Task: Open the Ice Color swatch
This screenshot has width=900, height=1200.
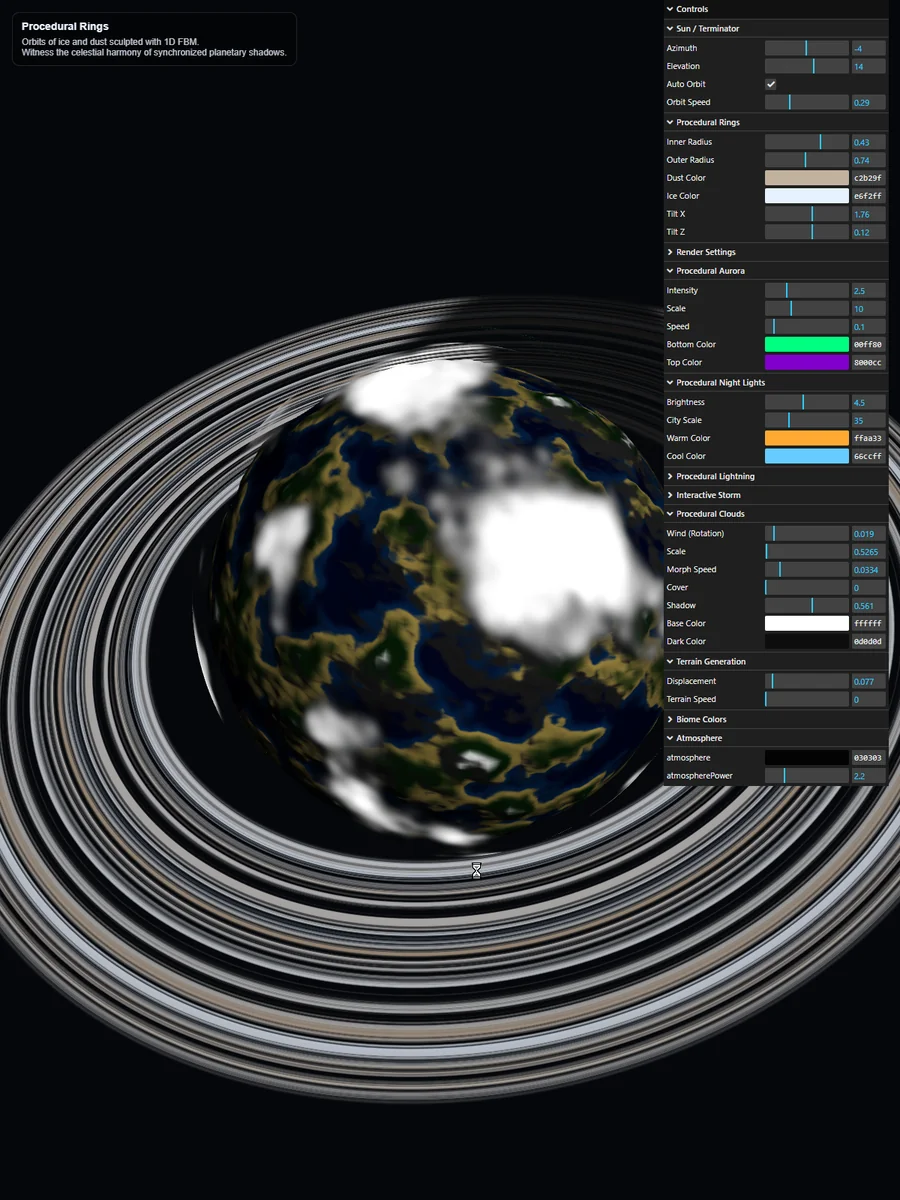Action: point(806,196)
